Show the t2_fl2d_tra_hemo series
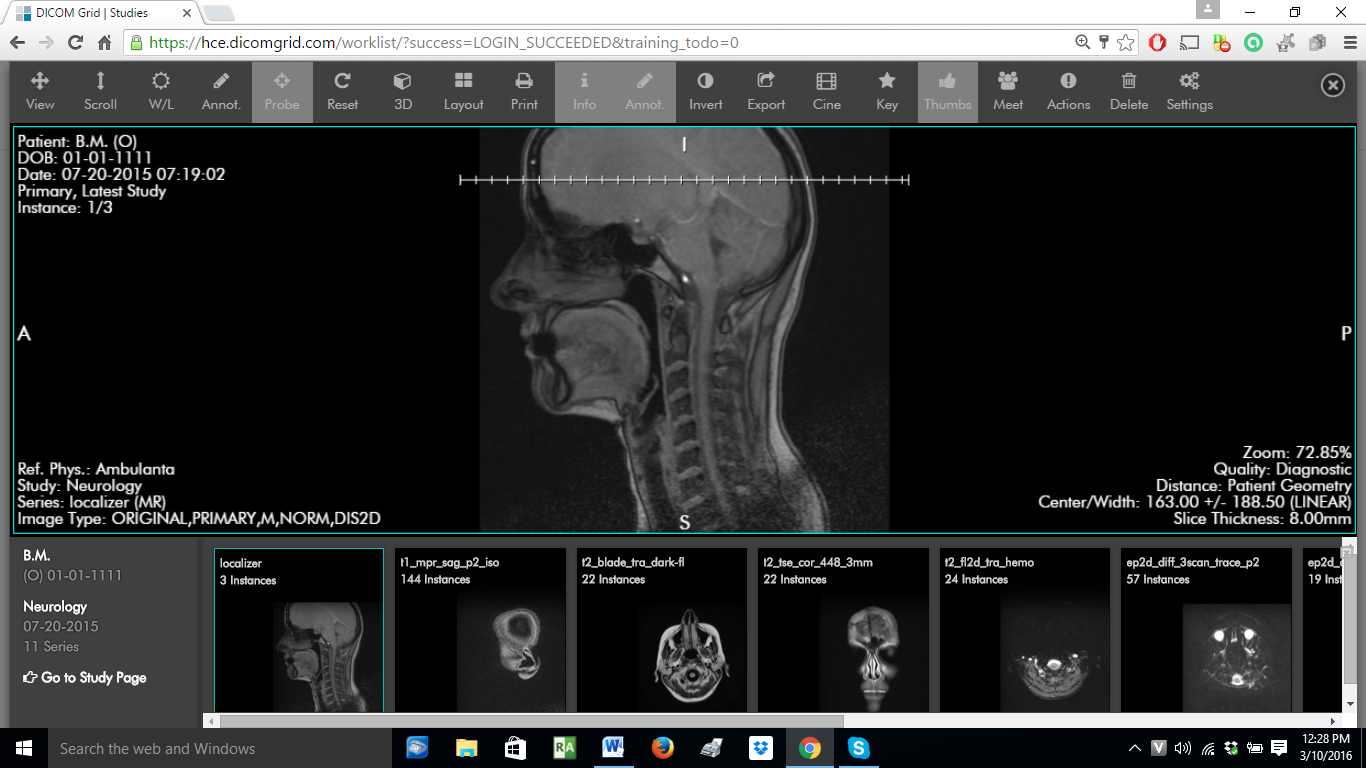 pyautogui.click(x=1025, y=630)
